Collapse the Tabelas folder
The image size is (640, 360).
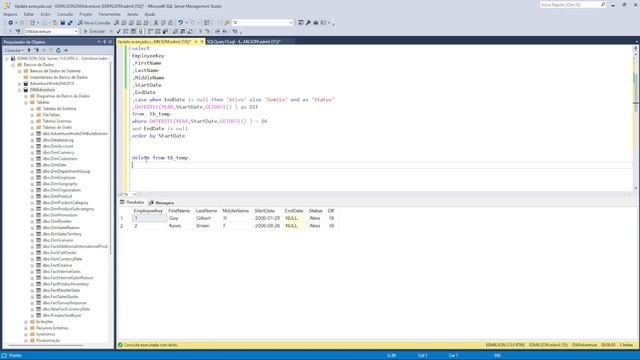(26, 102)
